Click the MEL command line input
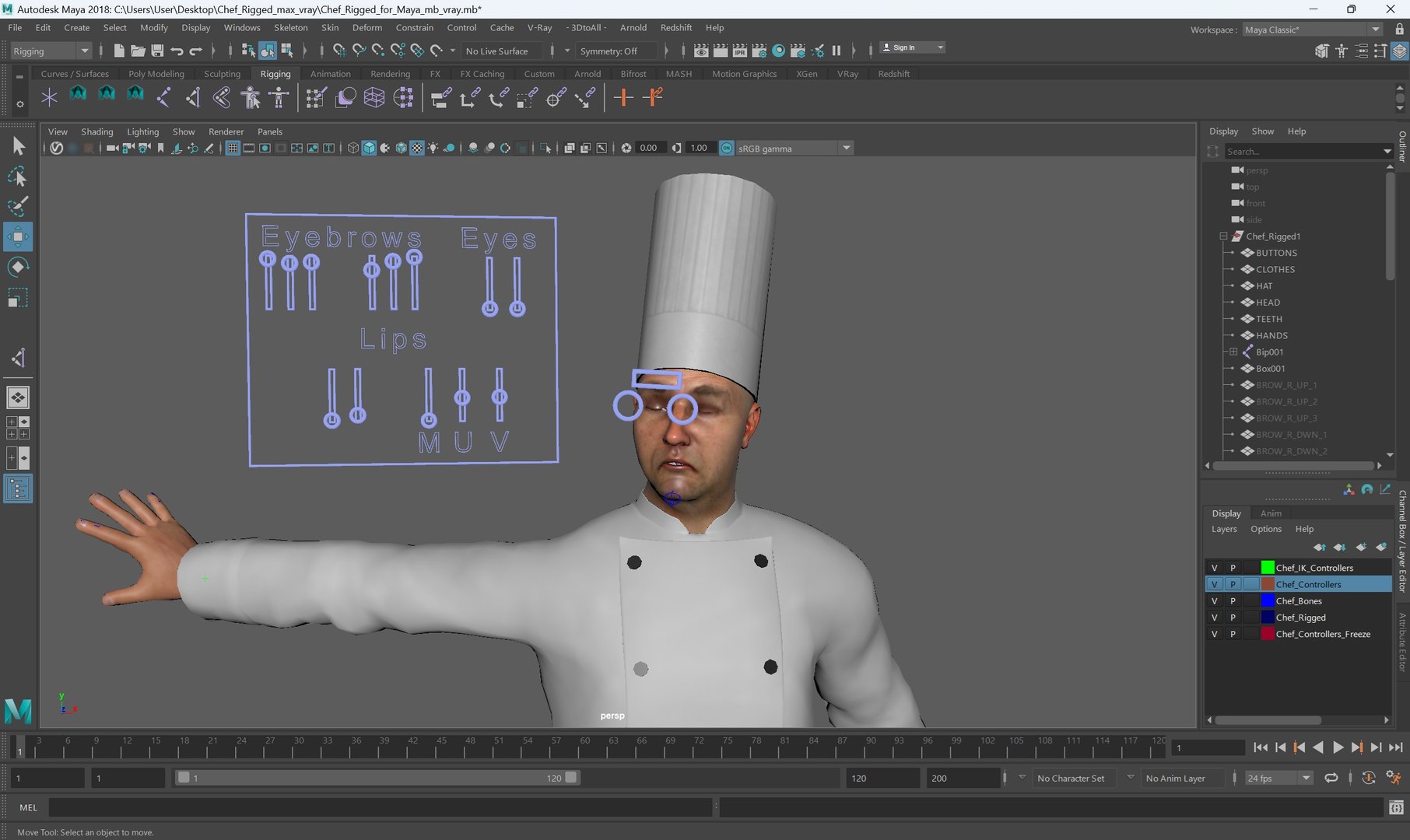 tap(380, 807)
